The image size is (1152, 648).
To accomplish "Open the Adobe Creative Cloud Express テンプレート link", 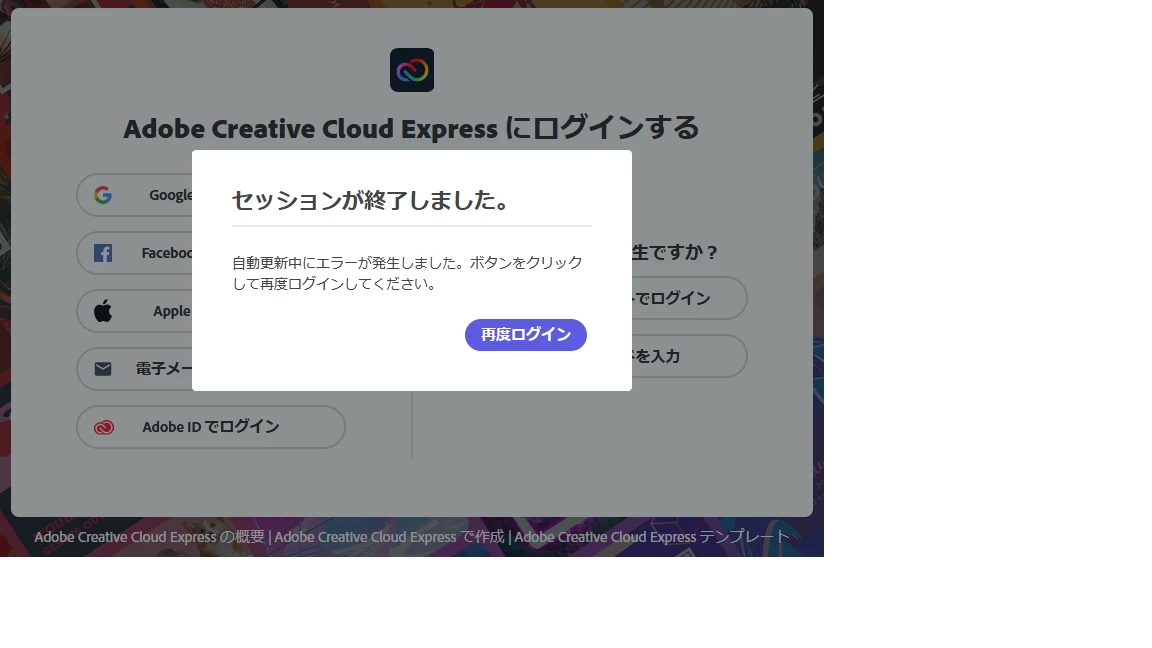I will [652, 537].
